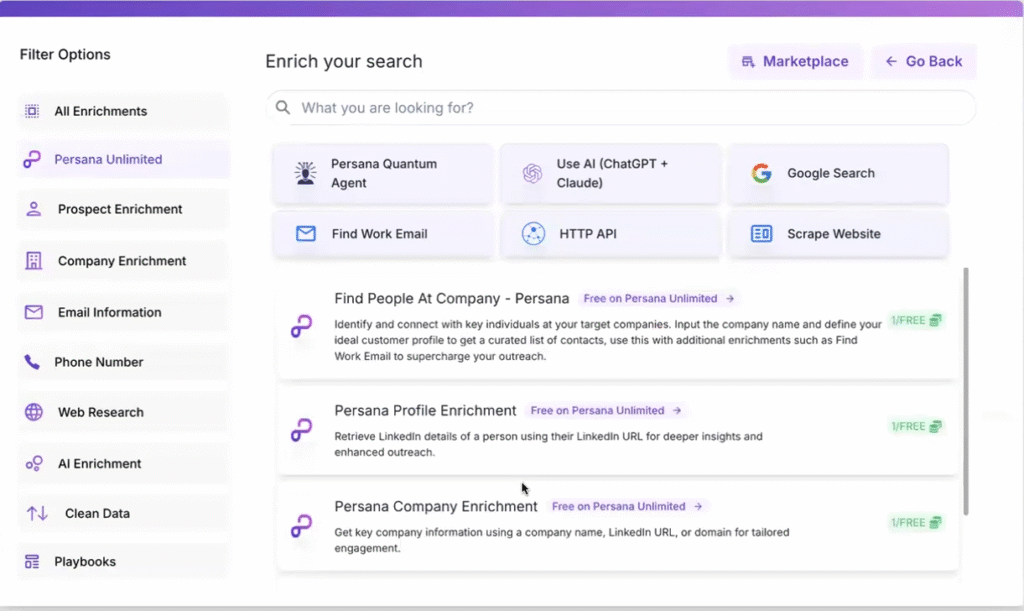Click the All Enrichments grid icon
This screenshot has width=1024, height=611.
[x=32, y=111]
